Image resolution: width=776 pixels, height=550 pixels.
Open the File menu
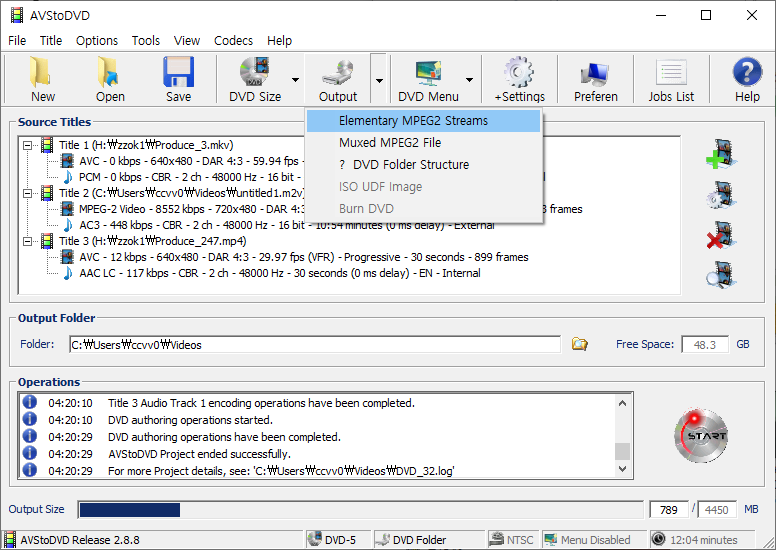tap(17, 41)
